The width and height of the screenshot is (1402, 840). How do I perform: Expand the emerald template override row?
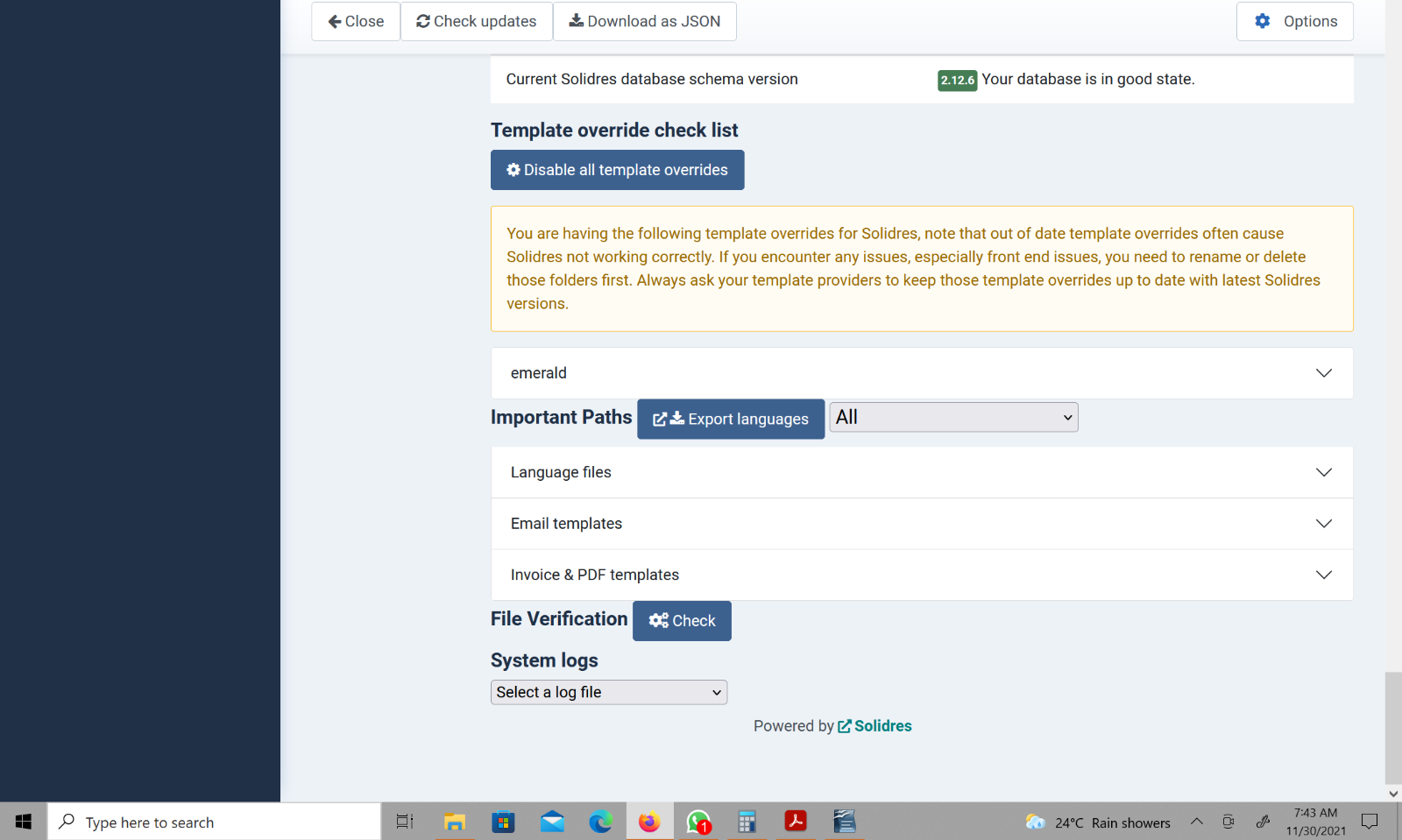[921, 373]
